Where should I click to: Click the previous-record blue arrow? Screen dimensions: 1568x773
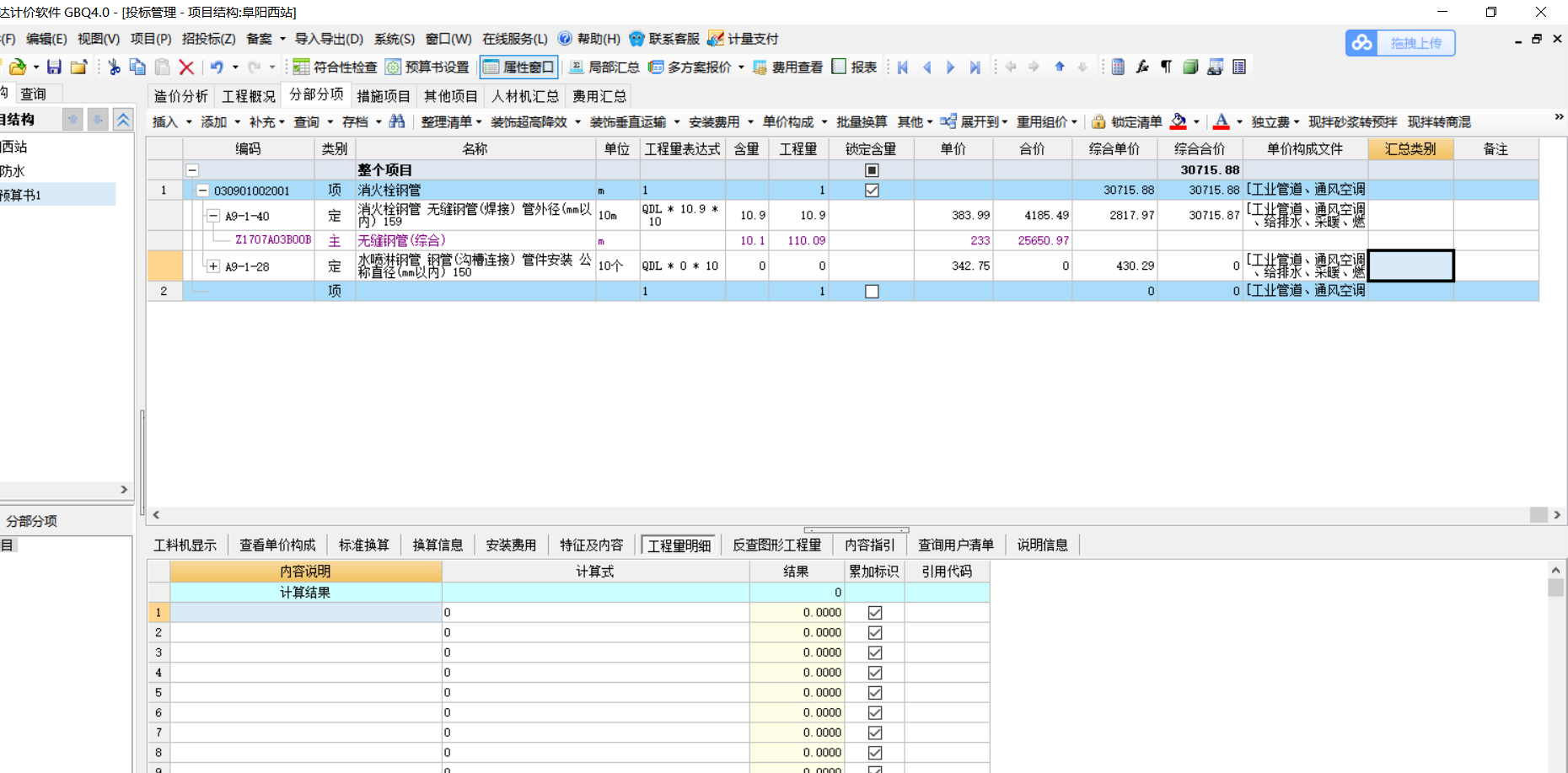(926, 67)
